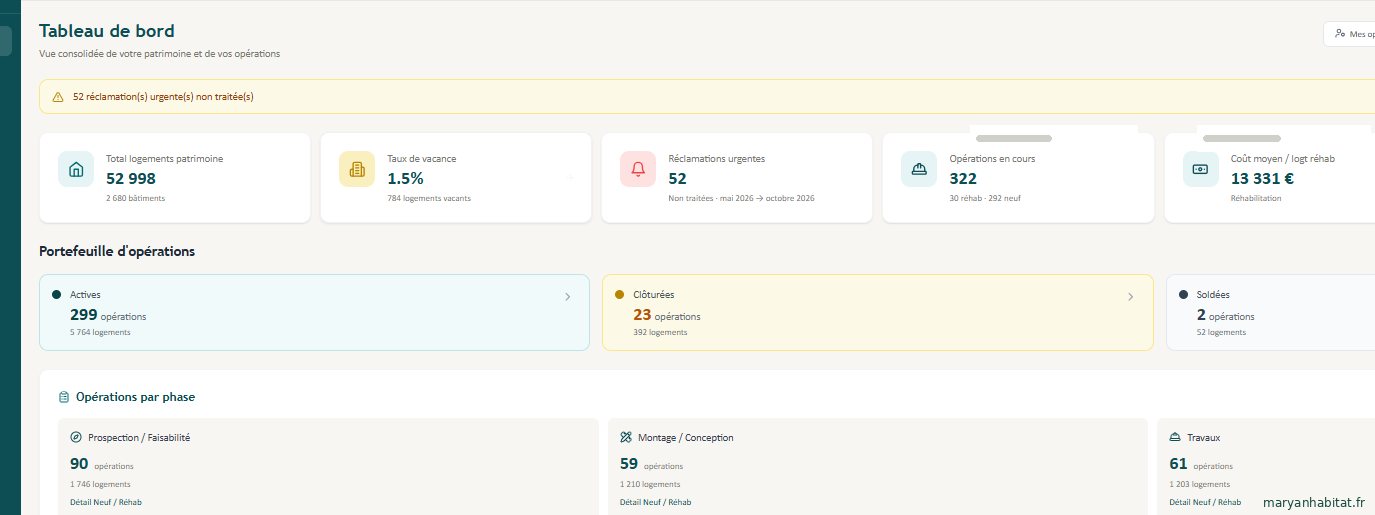Click the banknote icon for Coût moyen
Screen dimensions: 1375x515
tap(1201, 169)
